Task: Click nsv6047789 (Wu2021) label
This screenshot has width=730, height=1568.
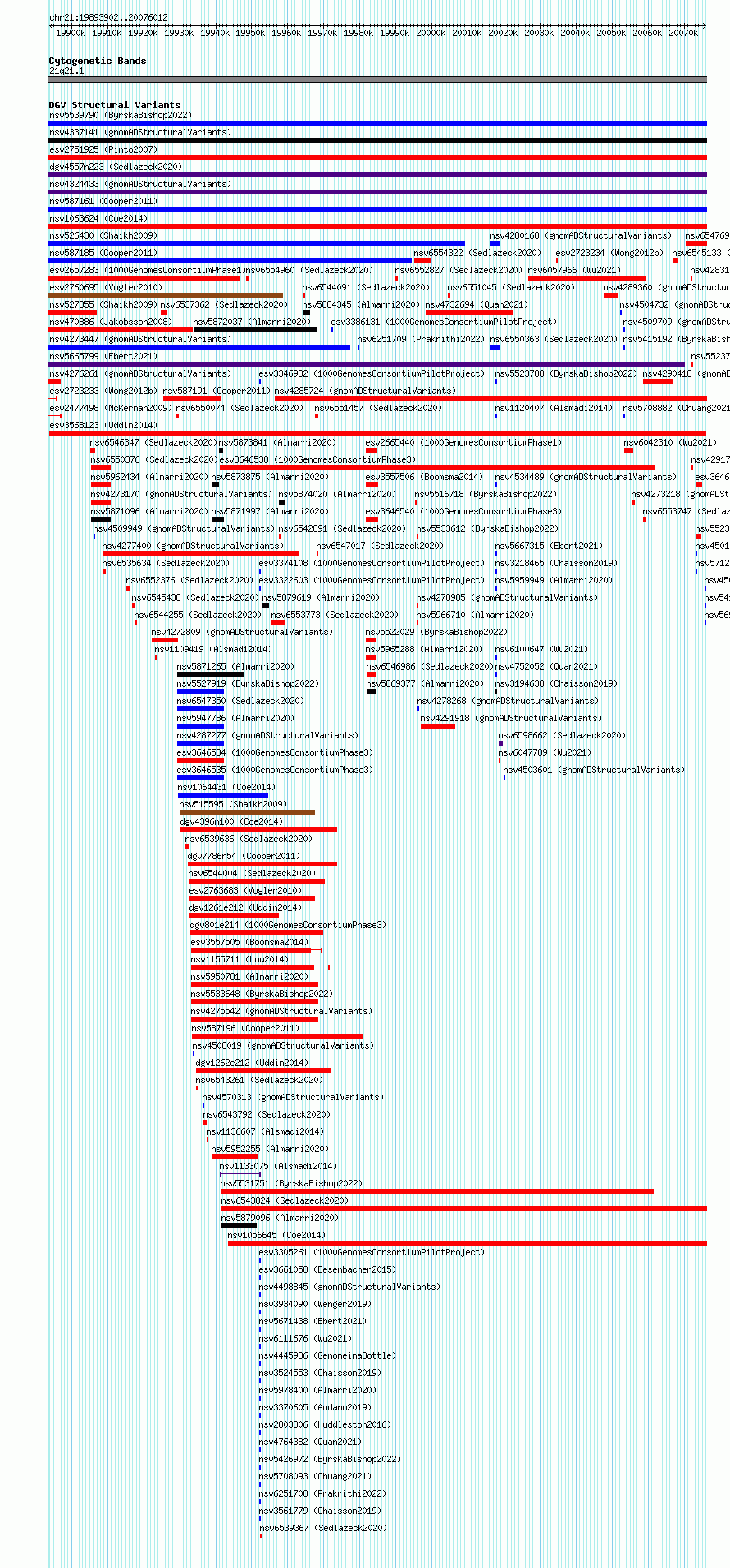Action: point(545,752)
